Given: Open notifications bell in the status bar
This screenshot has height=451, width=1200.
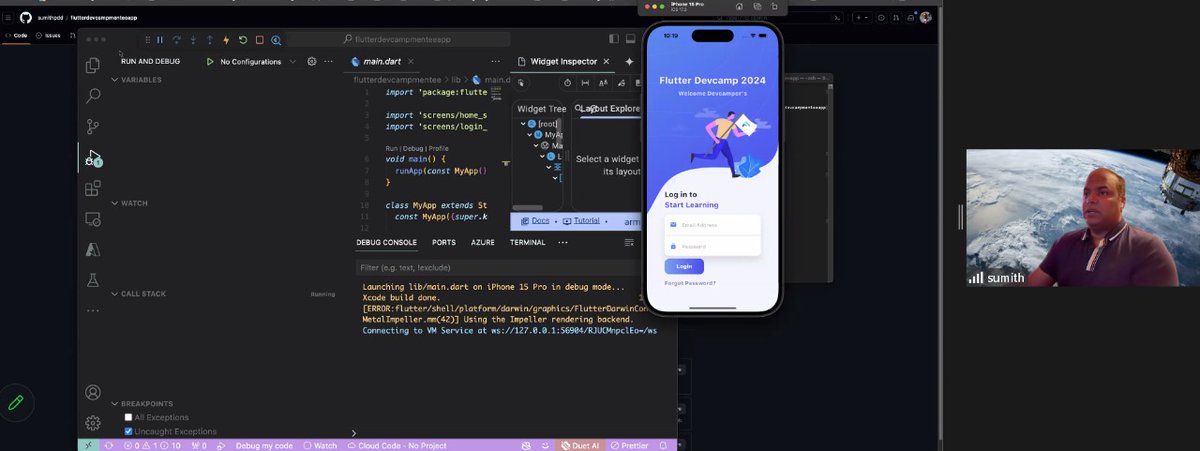Looking at the screenshot, I should point(664,445).
